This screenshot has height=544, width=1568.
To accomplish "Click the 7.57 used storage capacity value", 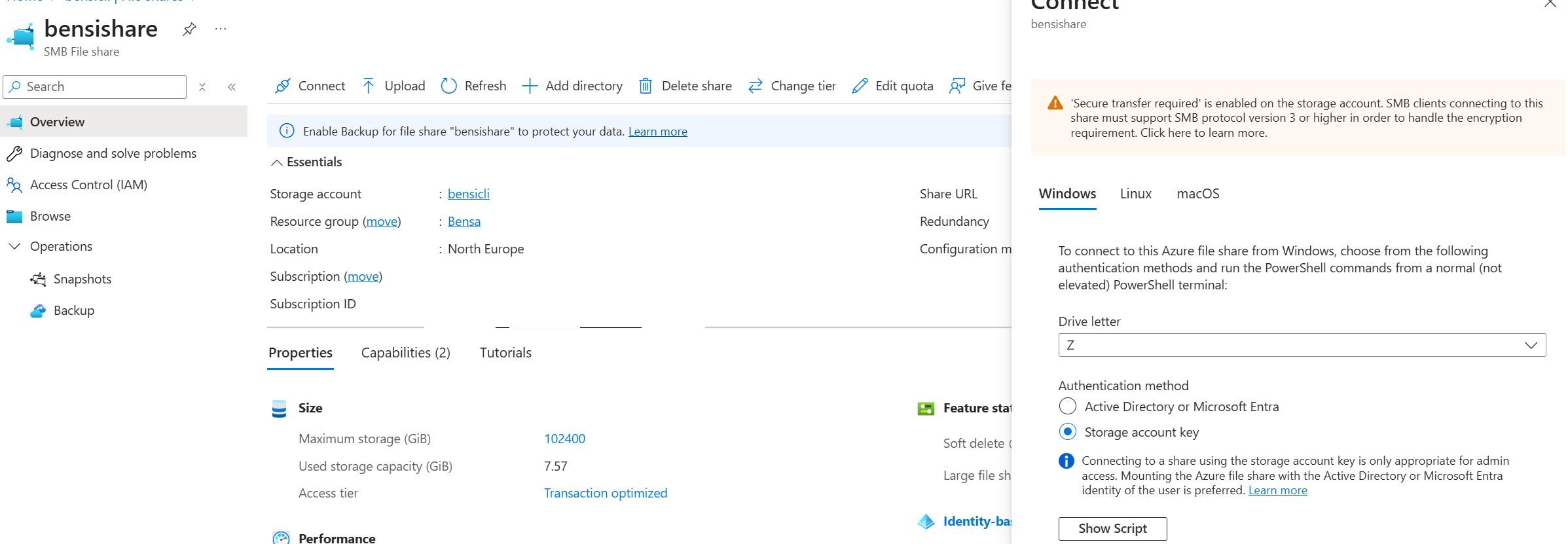I will click(556, 466).
